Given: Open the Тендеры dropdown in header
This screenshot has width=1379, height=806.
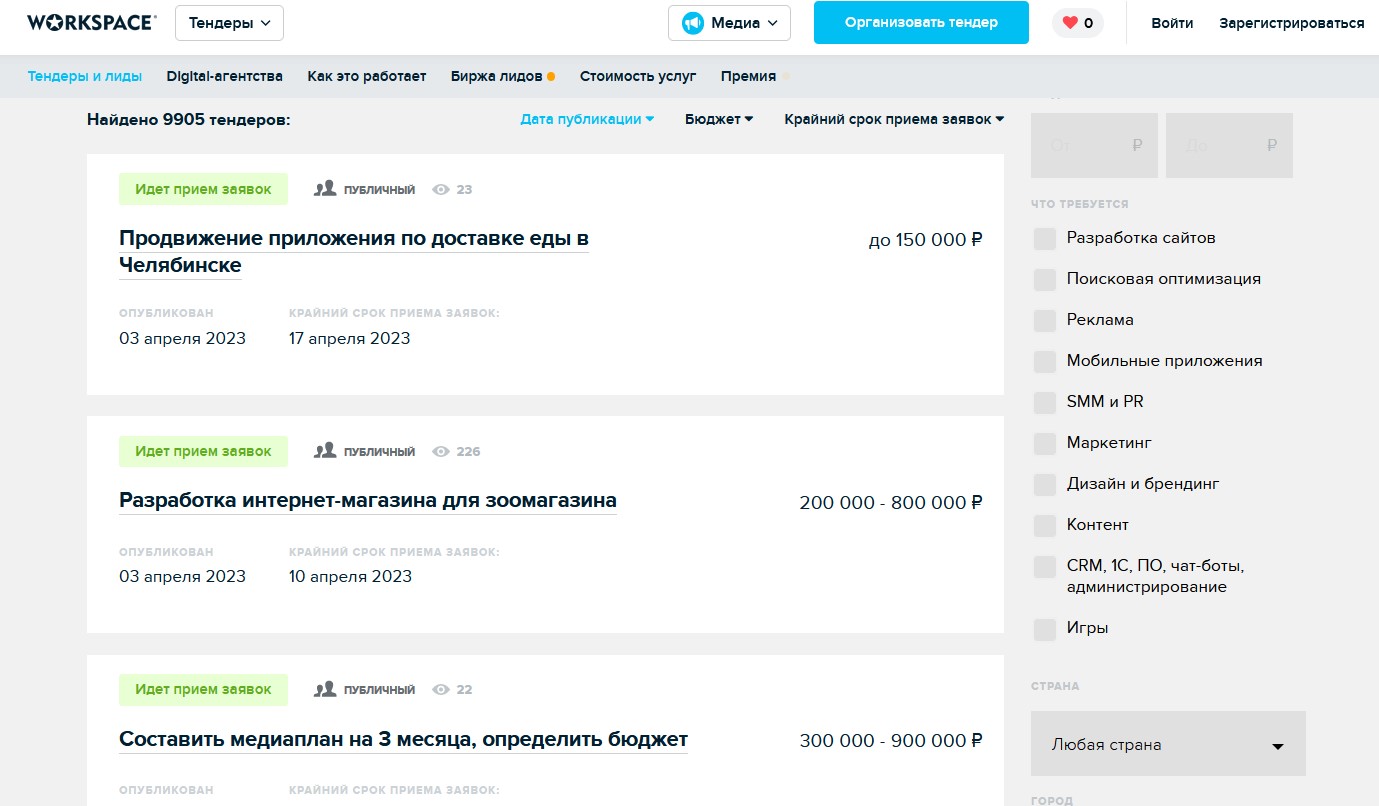Looking at the screenshot, I should pyautogui.click(x=229, y=23).
